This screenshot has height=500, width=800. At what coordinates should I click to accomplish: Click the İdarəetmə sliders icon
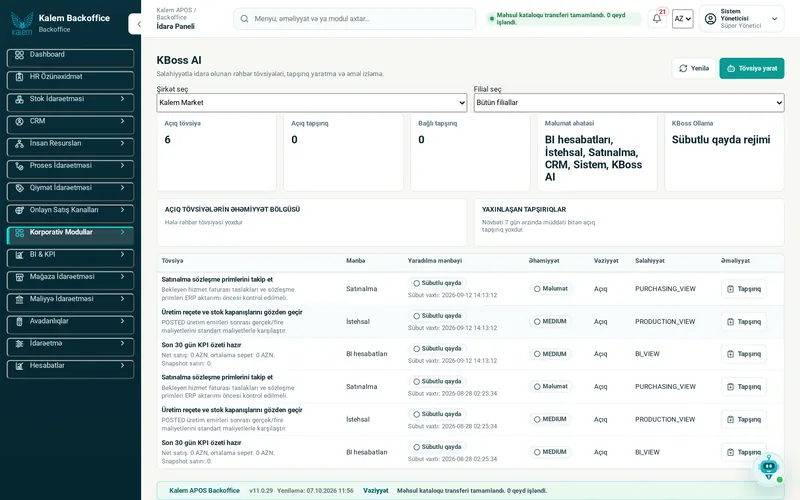point(19,344)
